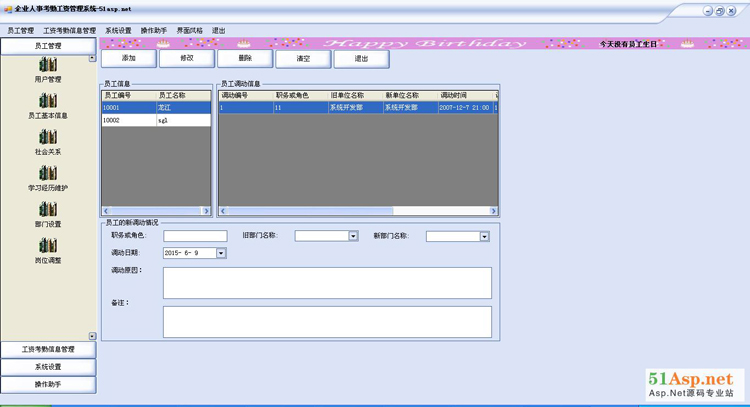The width and height of the screenshot is (750, 407).
Task: Open the 员工管理 menu in menu bar
Action: [x=20, y=30]
